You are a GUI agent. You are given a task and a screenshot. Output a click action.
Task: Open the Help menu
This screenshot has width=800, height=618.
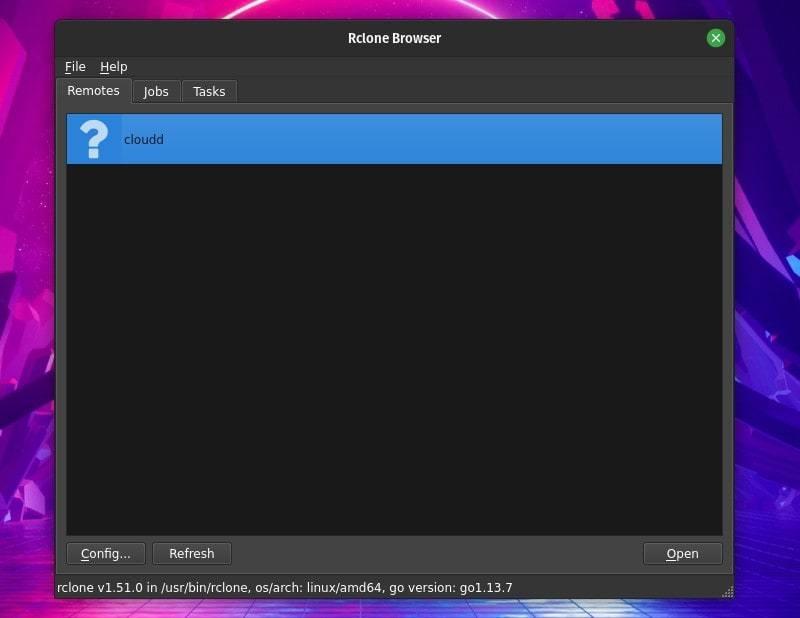pos(113,66)
